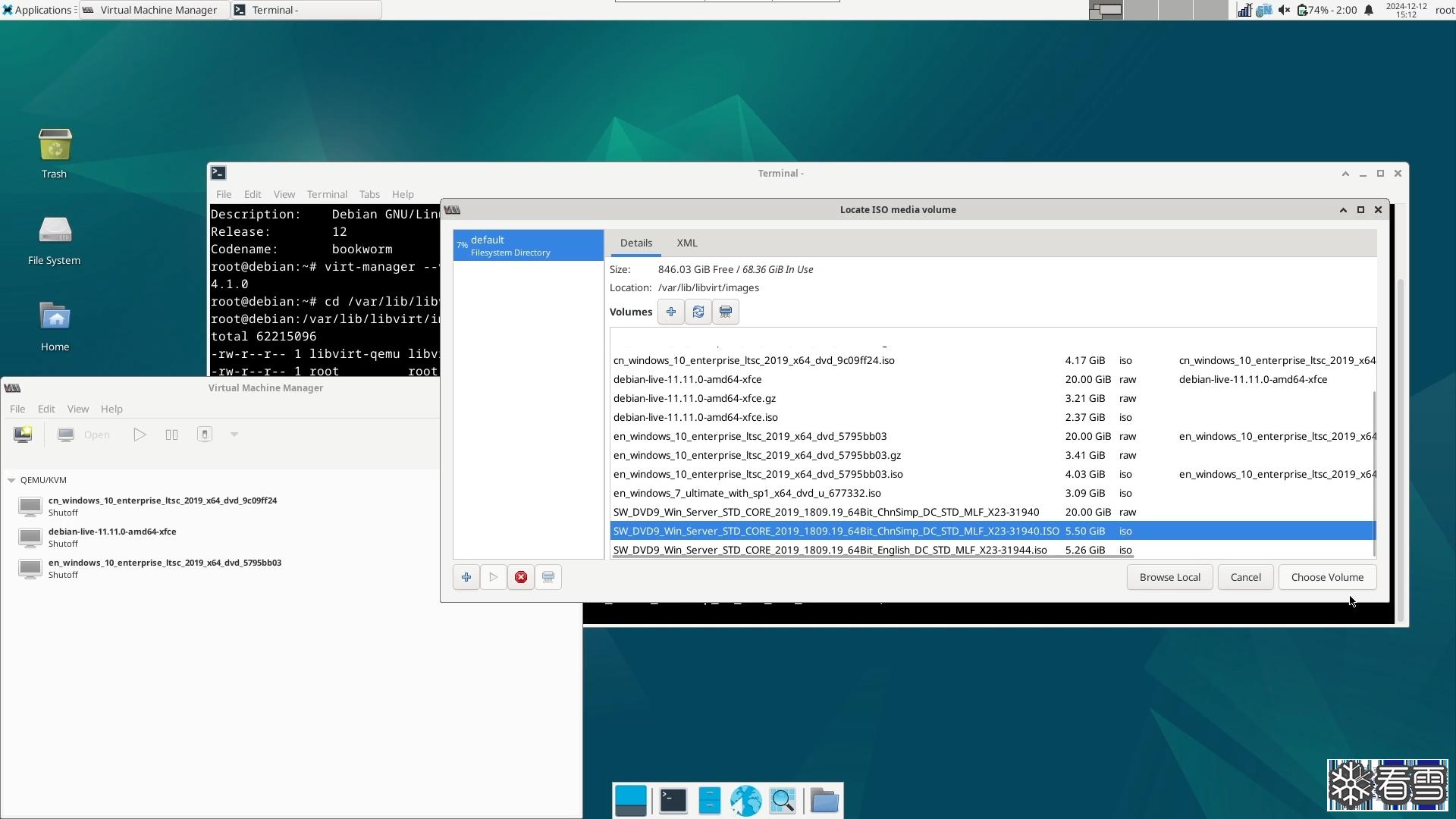Click Choose Volume button
The height and width of the screenshot is (819, 1456).
point(1327,577)
